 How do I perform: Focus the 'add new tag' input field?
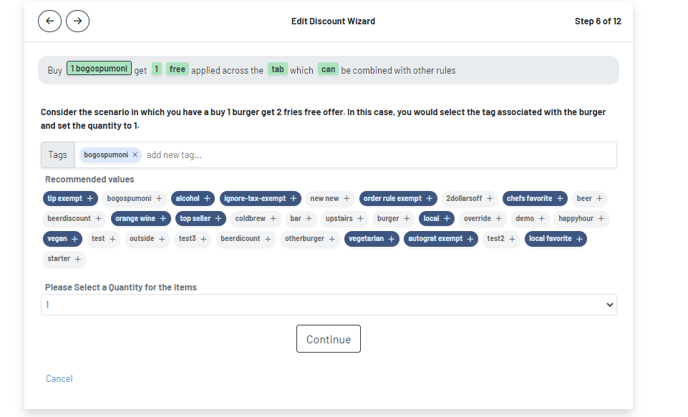pos(300,155)
